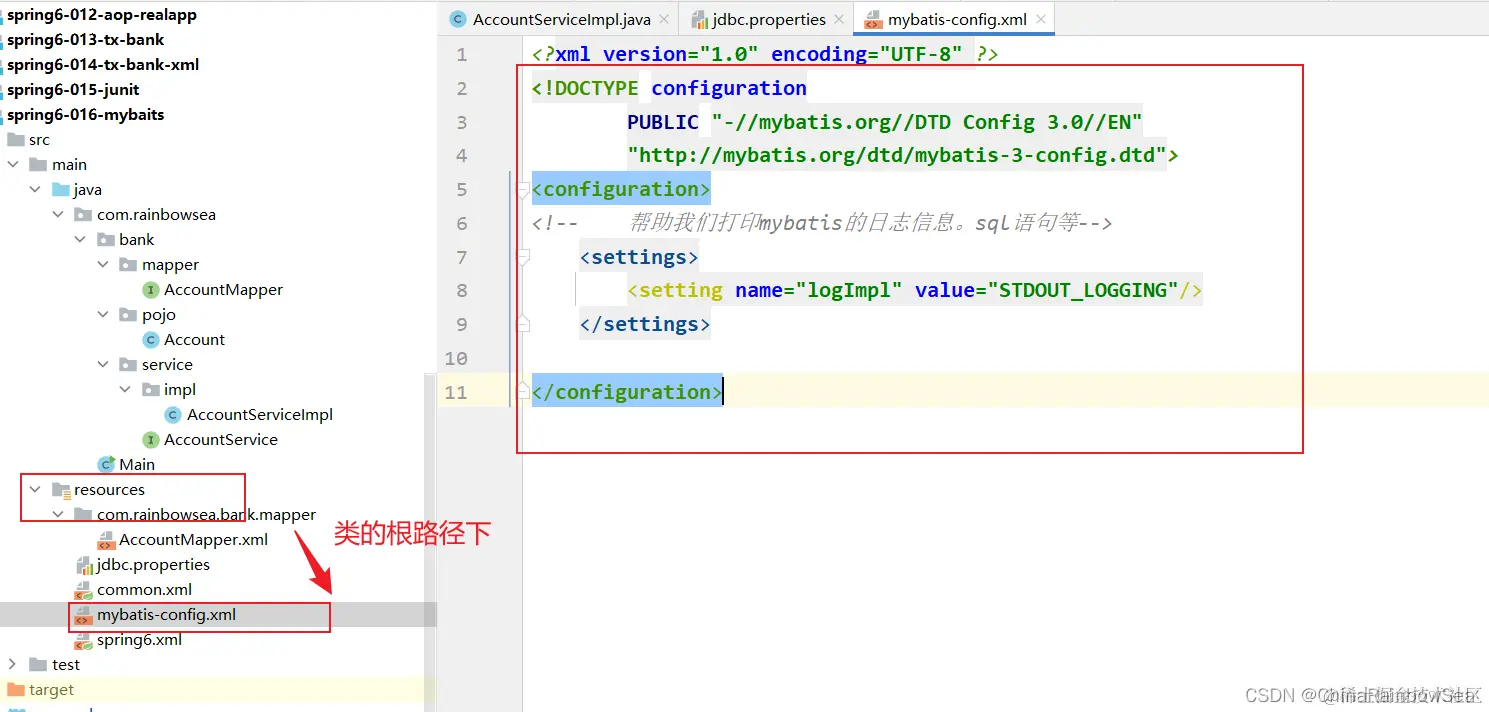Collapse the java source folder
Viewport: 1489px width, 712px height.
click(x=35, y=189)
